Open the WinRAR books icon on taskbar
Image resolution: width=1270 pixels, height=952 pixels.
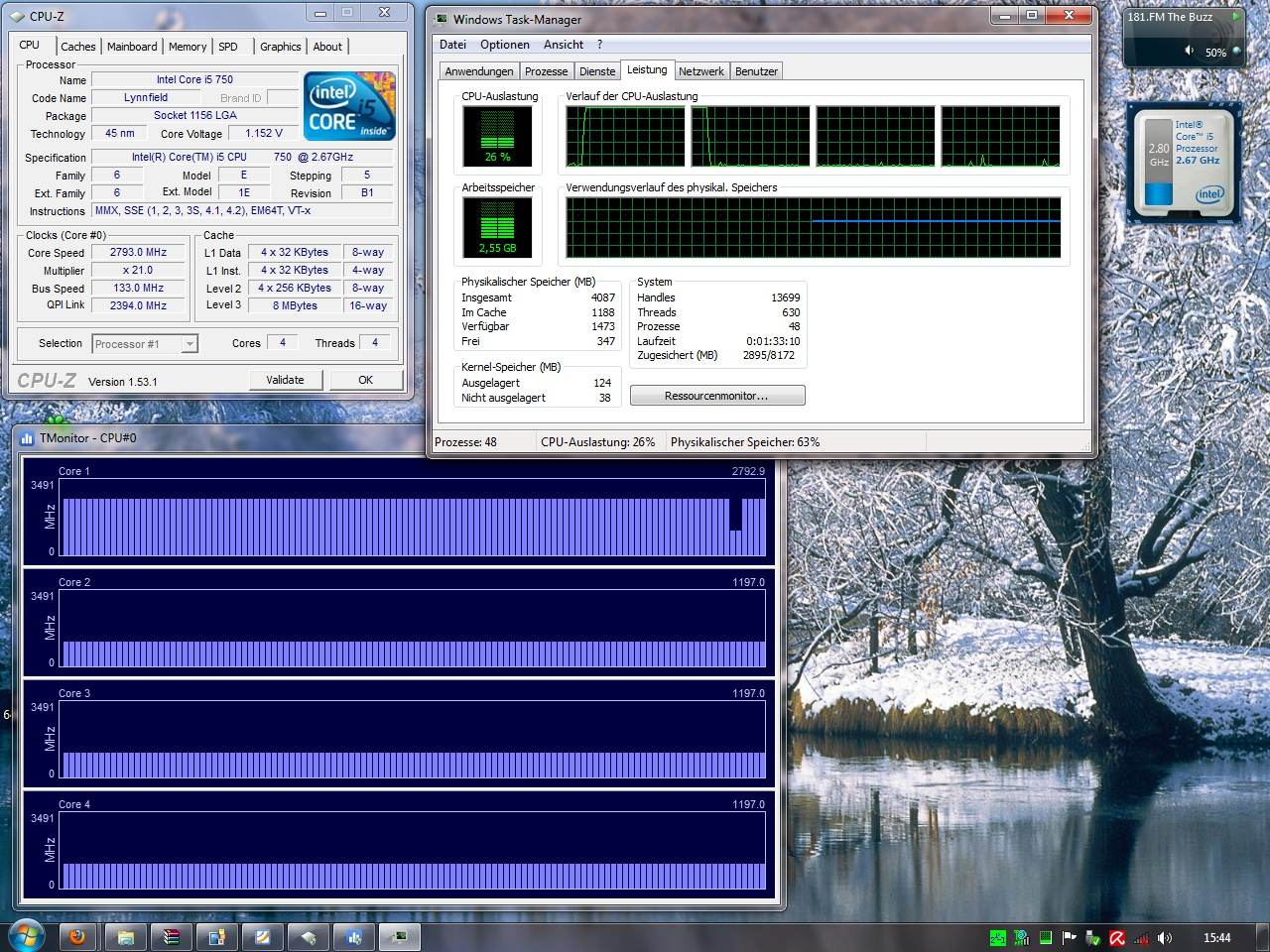tap(171, 936)
